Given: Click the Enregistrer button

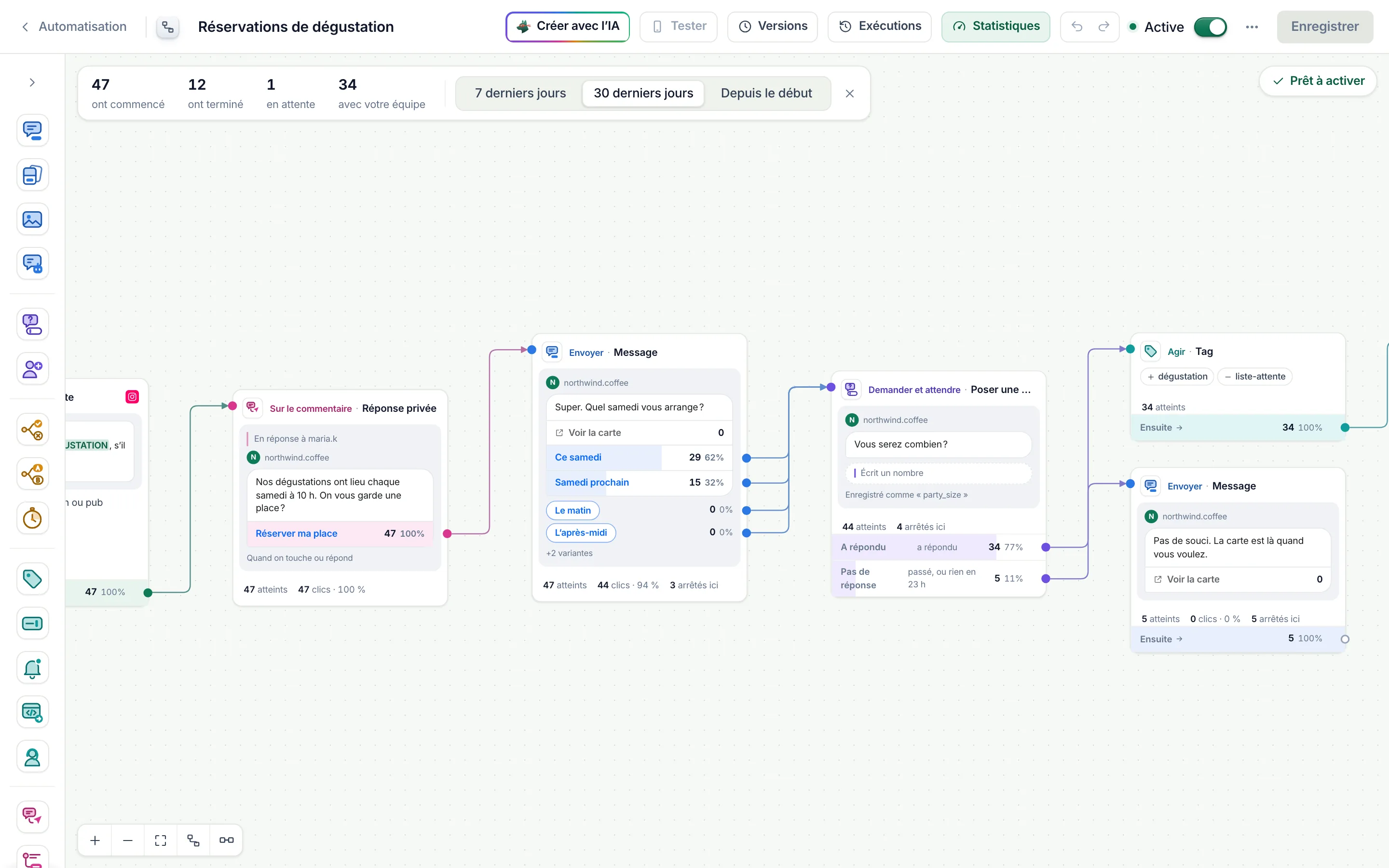Looking at the screenshot, I should click(1325, 27).
